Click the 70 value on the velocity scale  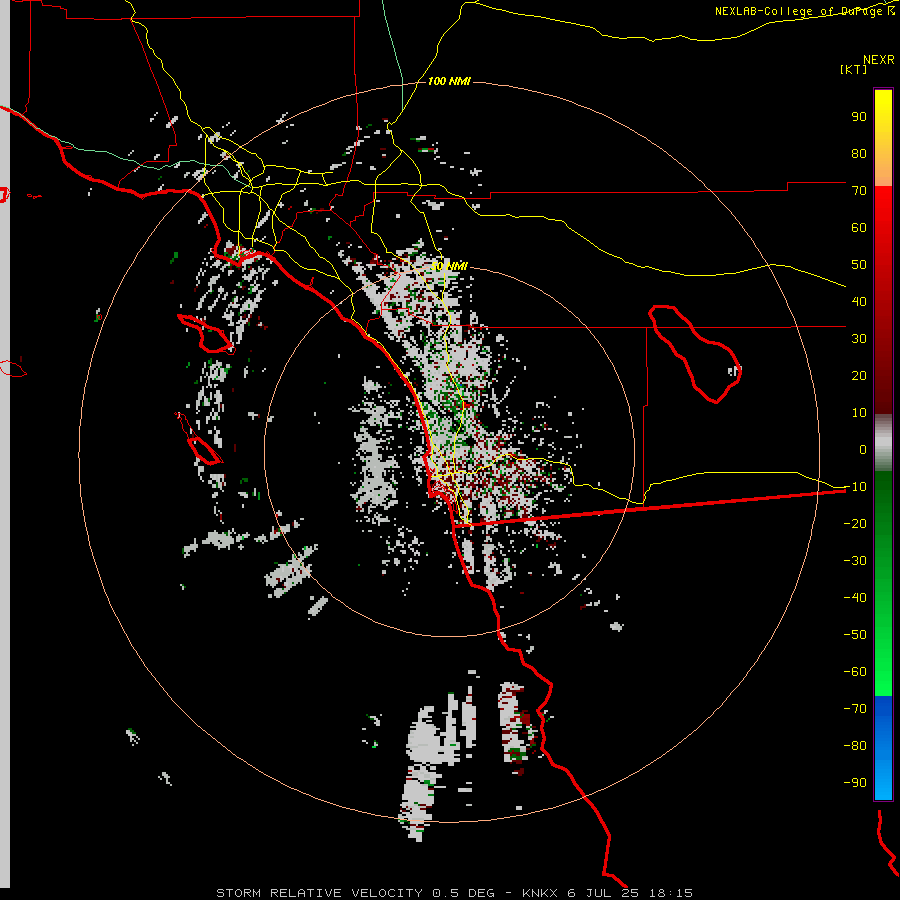tap(859, 191)
